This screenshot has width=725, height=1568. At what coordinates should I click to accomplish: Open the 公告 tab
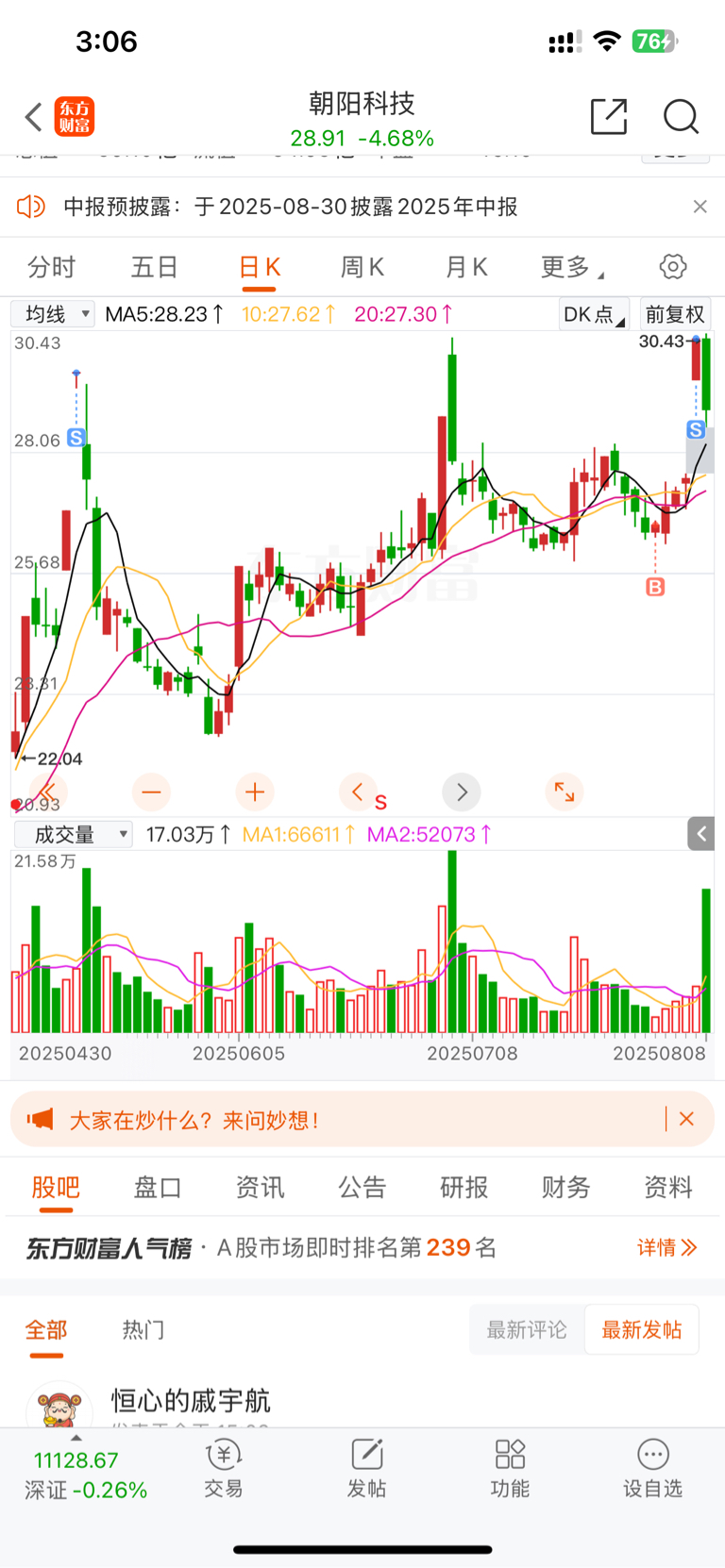click(362, 1187)
